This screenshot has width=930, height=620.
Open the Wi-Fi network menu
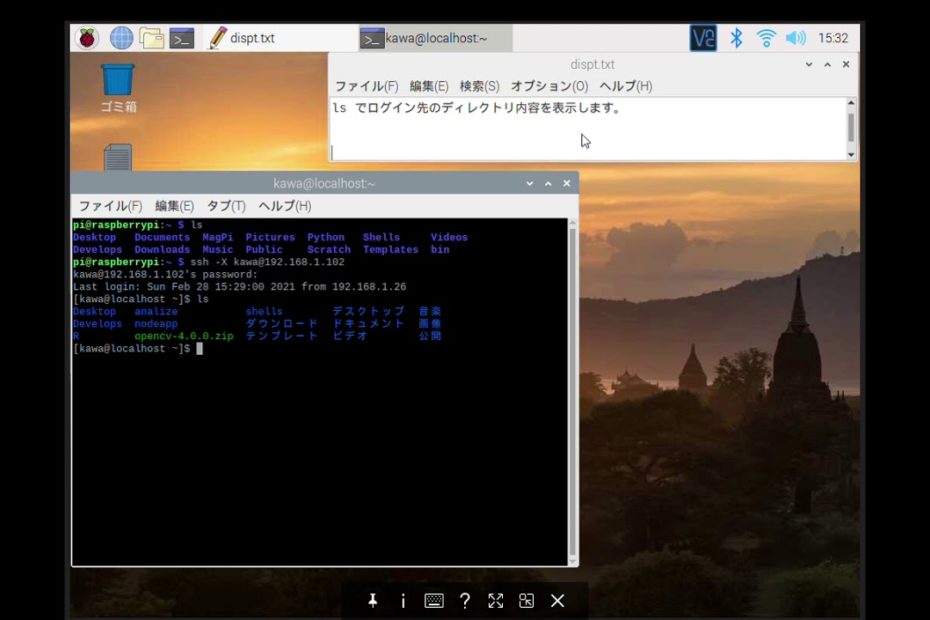click(x=766, y=38)
